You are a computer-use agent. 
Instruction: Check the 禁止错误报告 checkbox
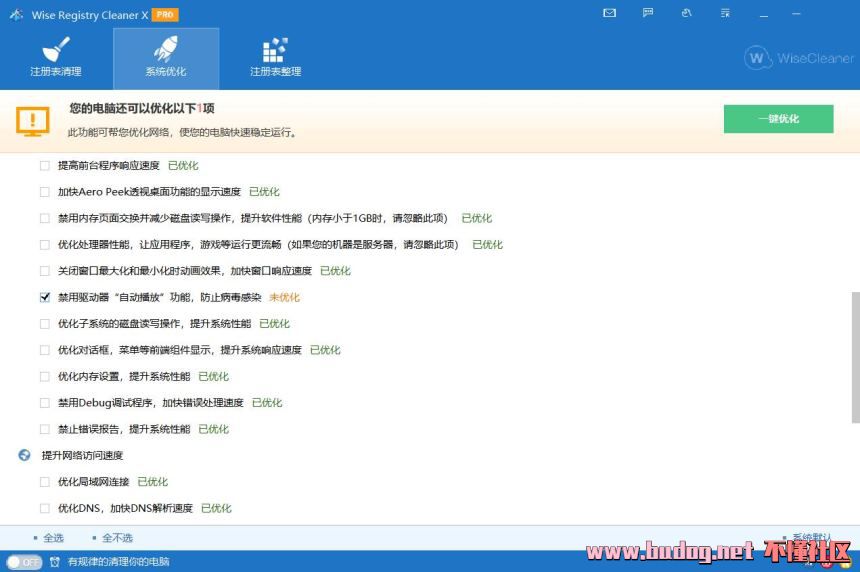point(44,429)
